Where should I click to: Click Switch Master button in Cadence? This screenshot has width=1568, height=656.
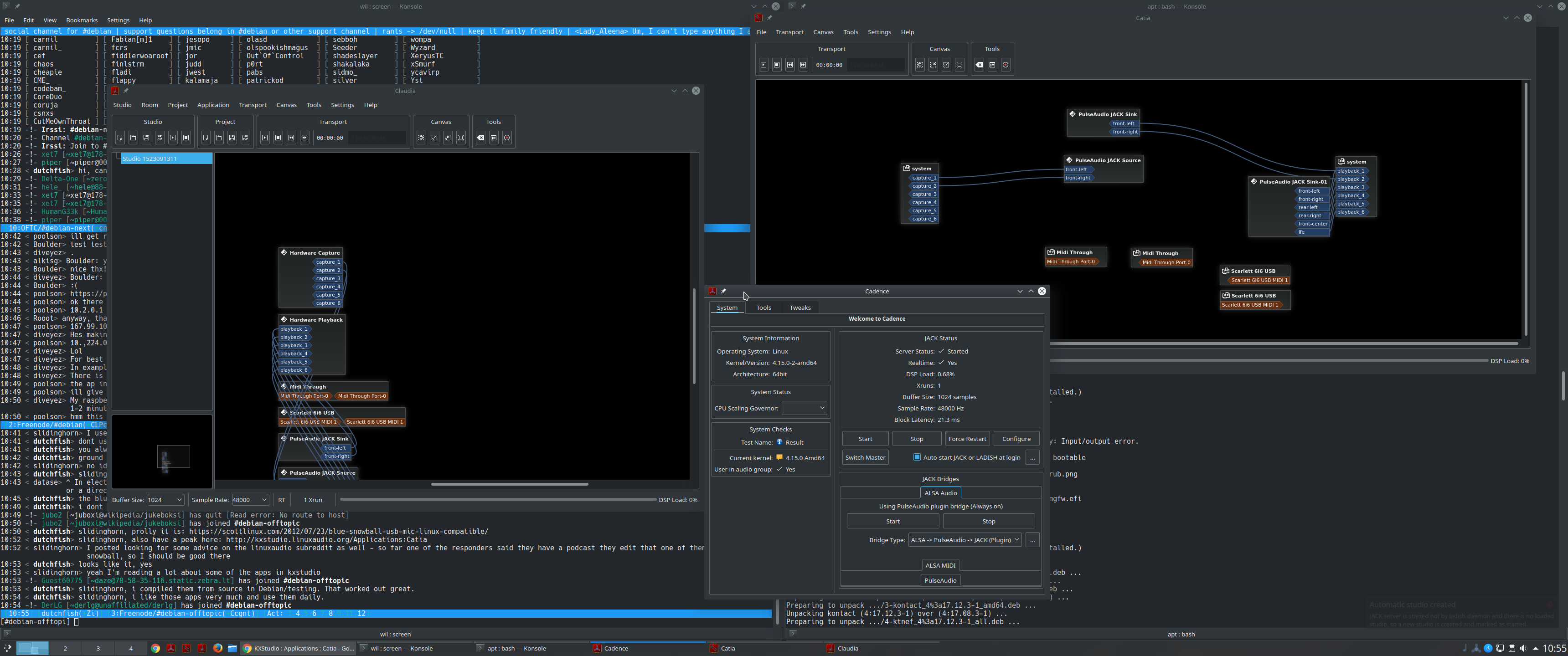coord(865,457)
